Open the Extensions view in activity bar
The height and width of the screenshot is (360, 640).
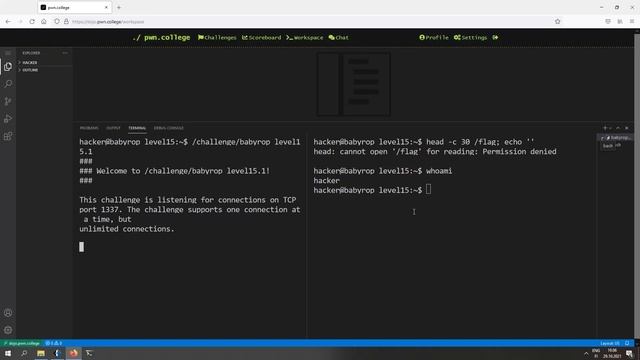[x=8, y=136]
